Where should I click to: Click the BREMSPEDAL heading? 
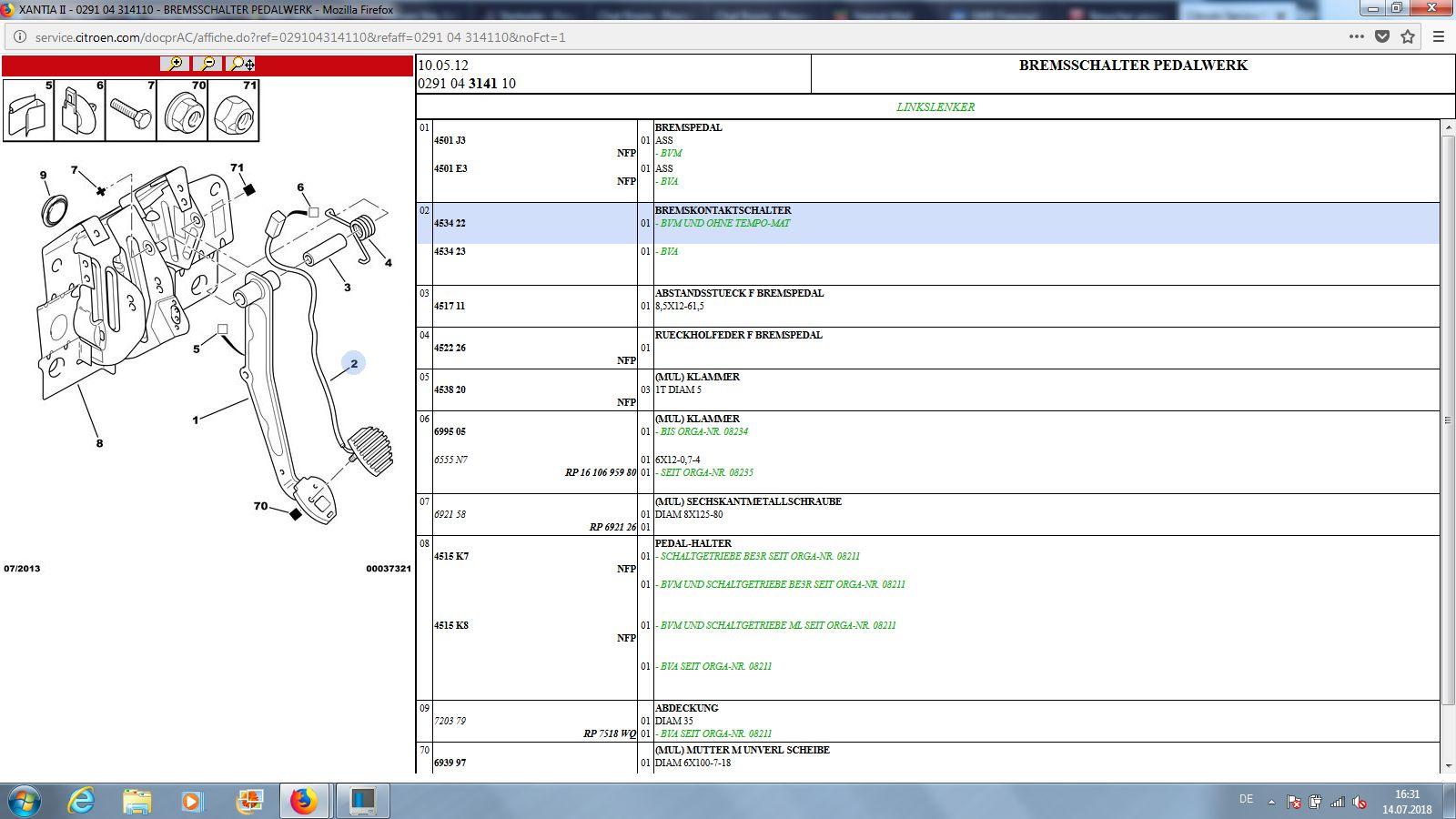pyautogui.click(x=688, y=127)
